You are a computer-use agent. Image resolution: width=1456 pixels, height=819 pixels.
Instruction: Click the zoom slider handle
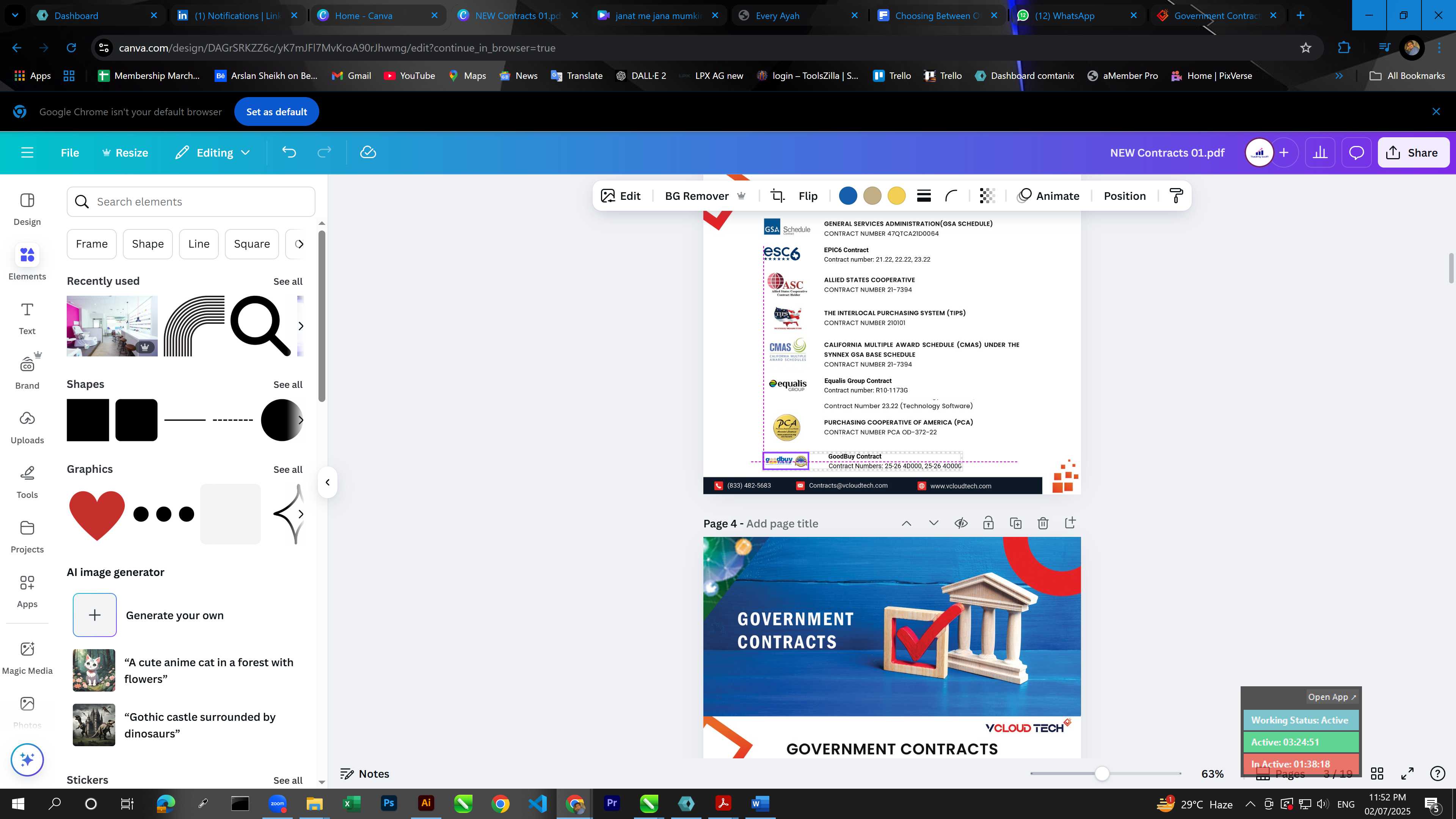coord(1101,774)
